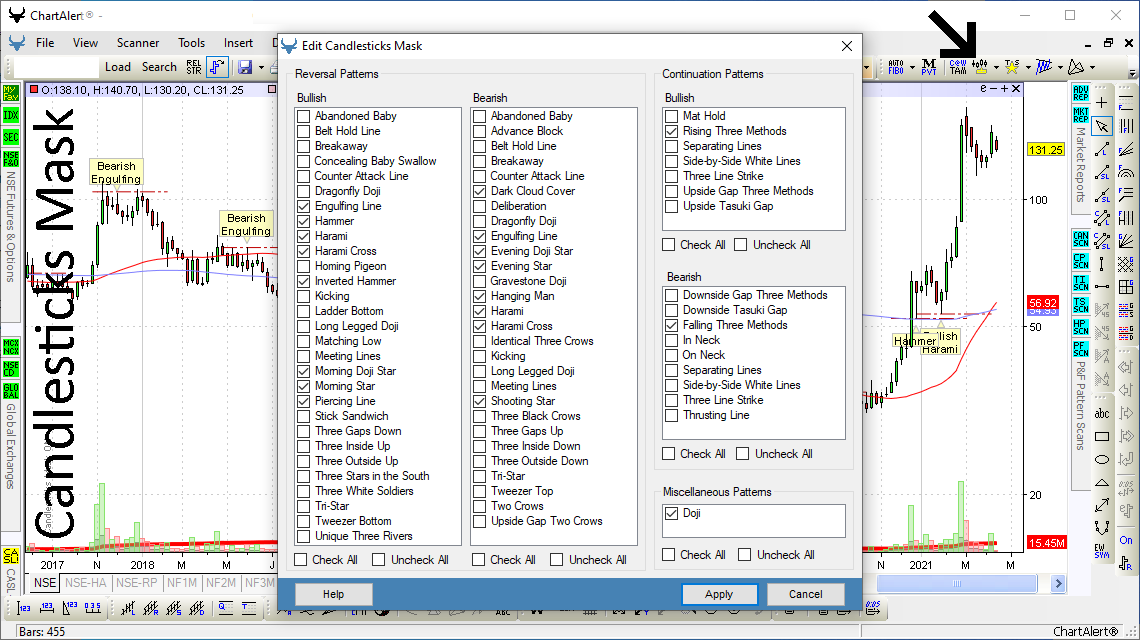Check the Three White Soldiers checkbox
This screenshot has height=640, width=1140.
[304, 492]
